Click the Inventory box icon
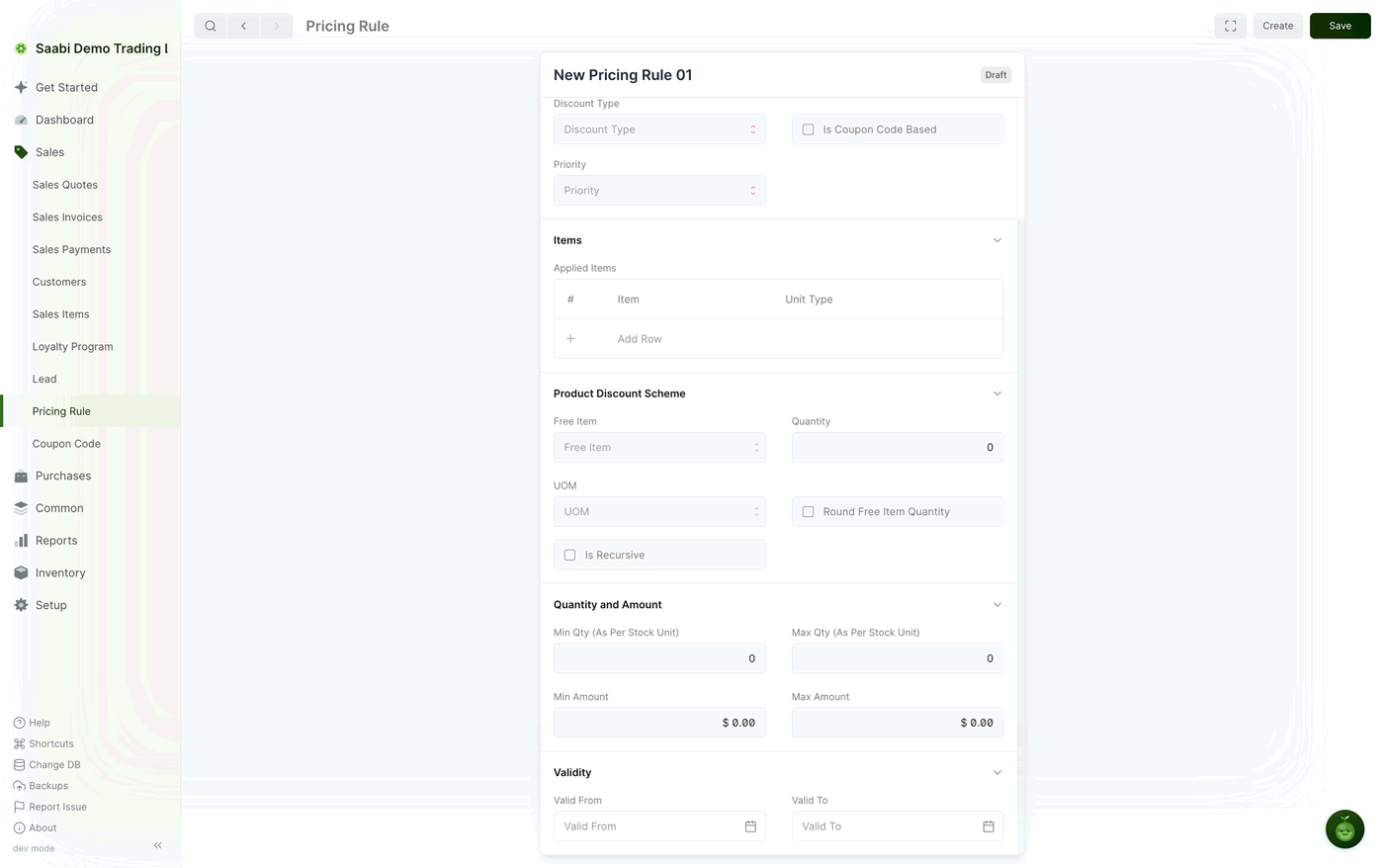Viewport: 1384px width, 868px height. click(21, 573)
